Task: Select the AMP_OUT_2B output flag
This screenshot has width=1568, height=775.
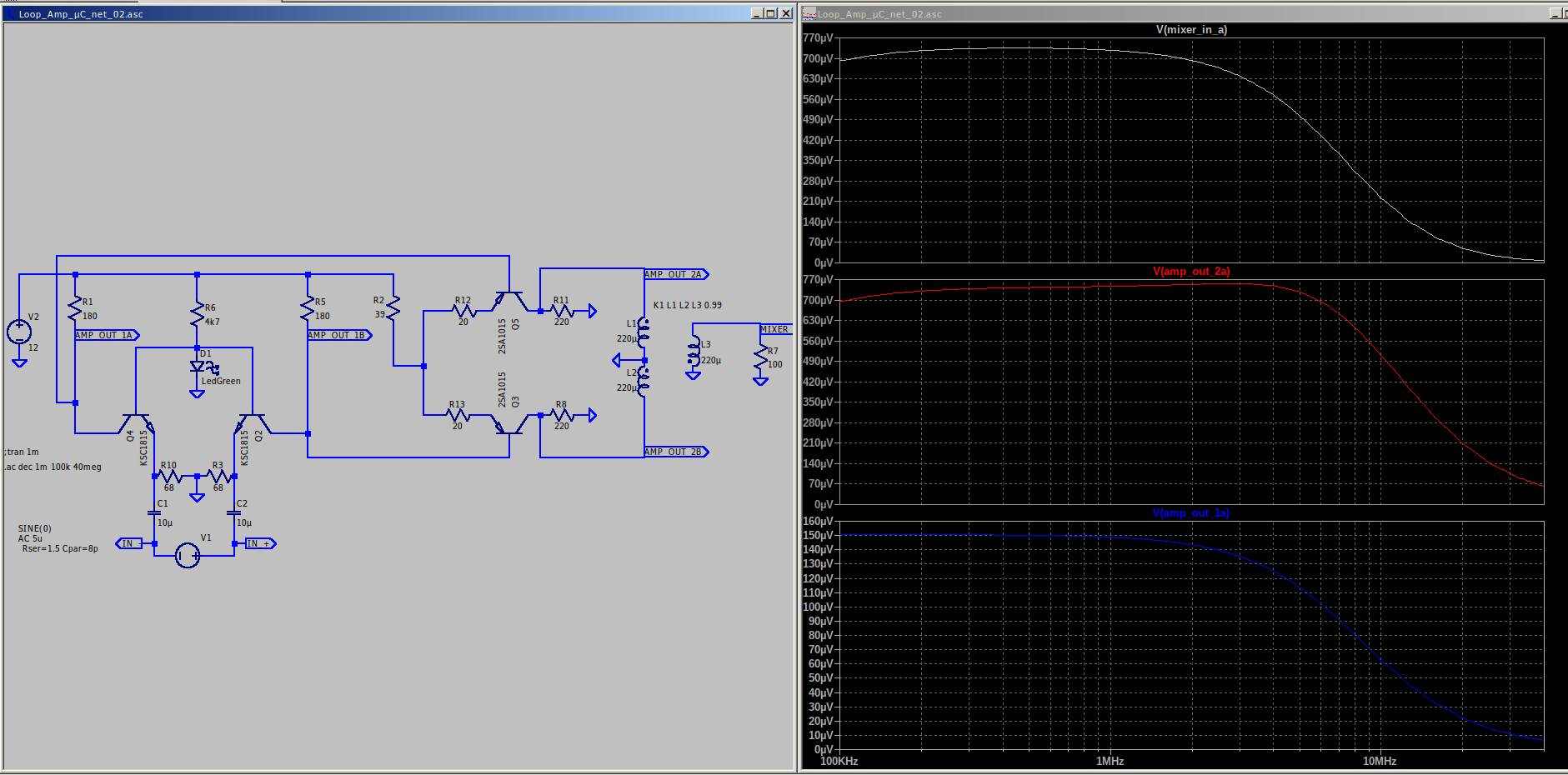Action: [x=676, y=452]
